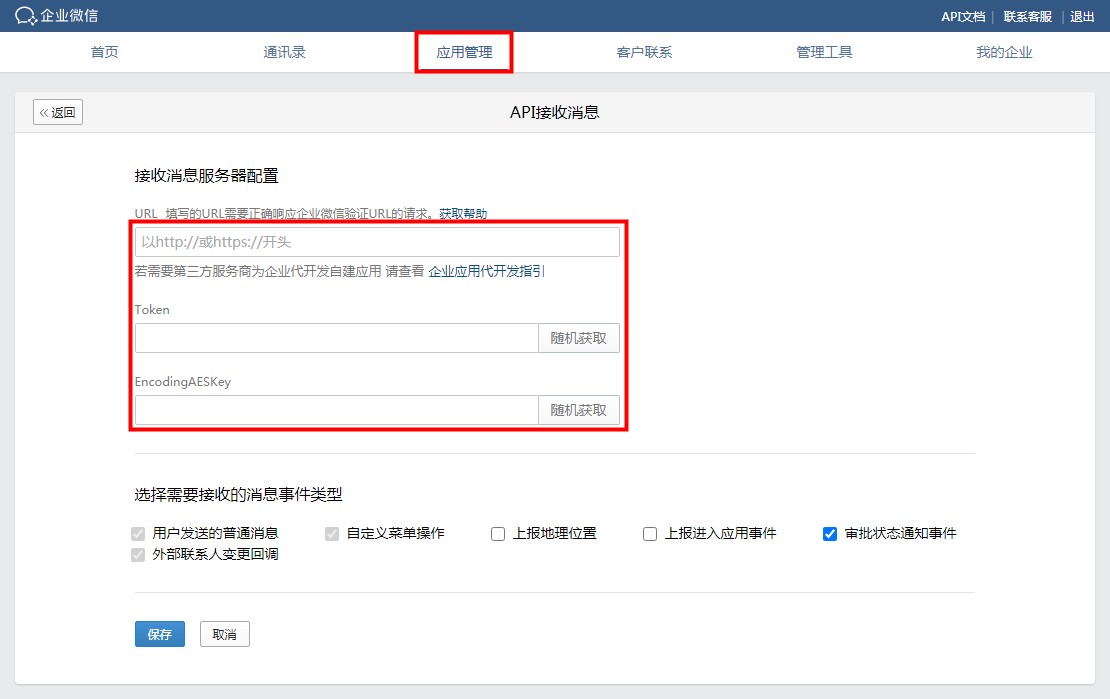Open the 获取帮助 help link
Viewport: 1110px width, 699px height.
[x=463, y=214]
